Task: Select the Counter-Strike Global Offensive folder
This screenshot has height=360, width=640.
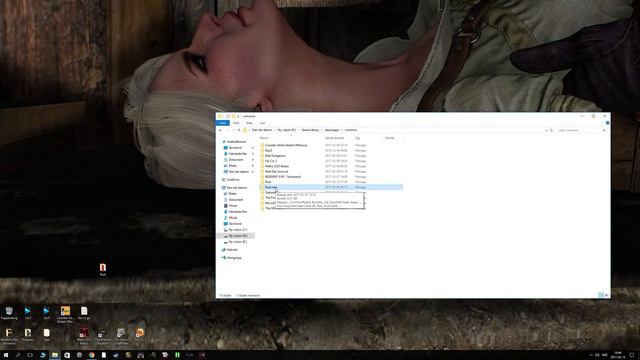Action: click(286, 145)
